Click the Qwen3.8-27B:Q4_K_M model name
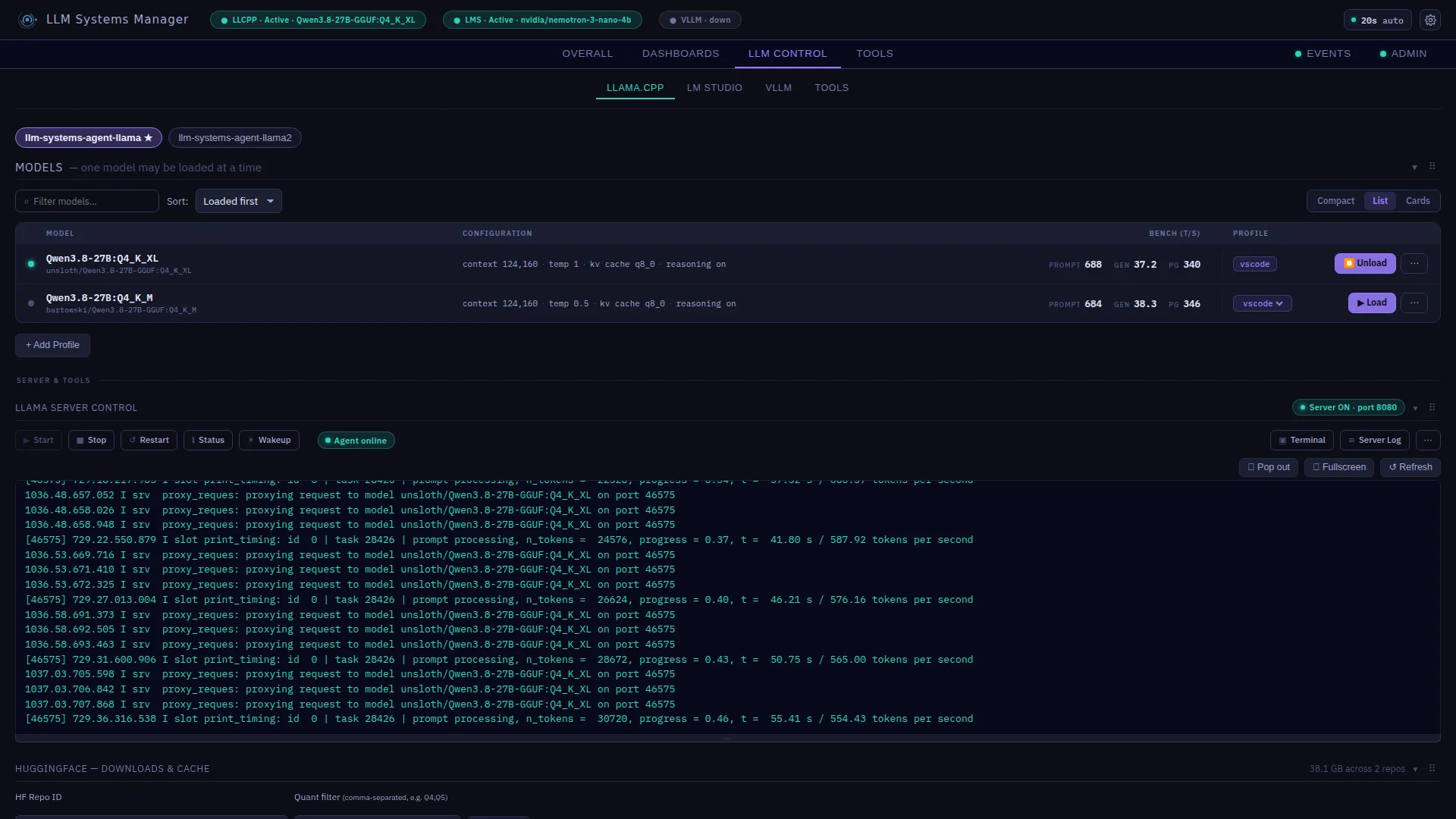Screen dimensions: 1456x819 (99, 298)
